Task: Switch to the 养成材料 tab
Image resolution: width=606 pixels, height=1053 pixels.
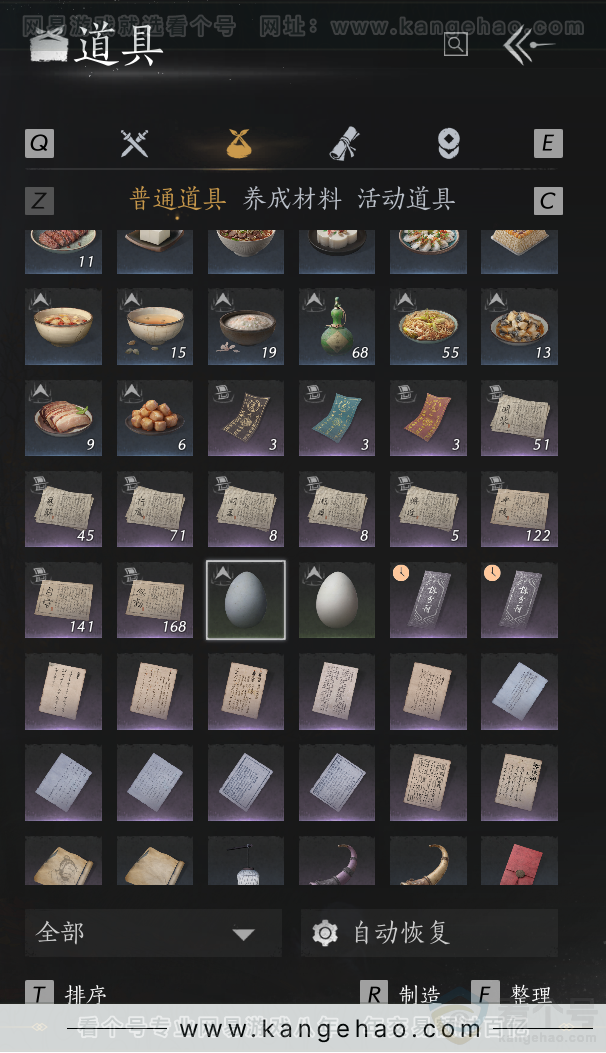Action: pyautogui.click(x=292, y=199)
